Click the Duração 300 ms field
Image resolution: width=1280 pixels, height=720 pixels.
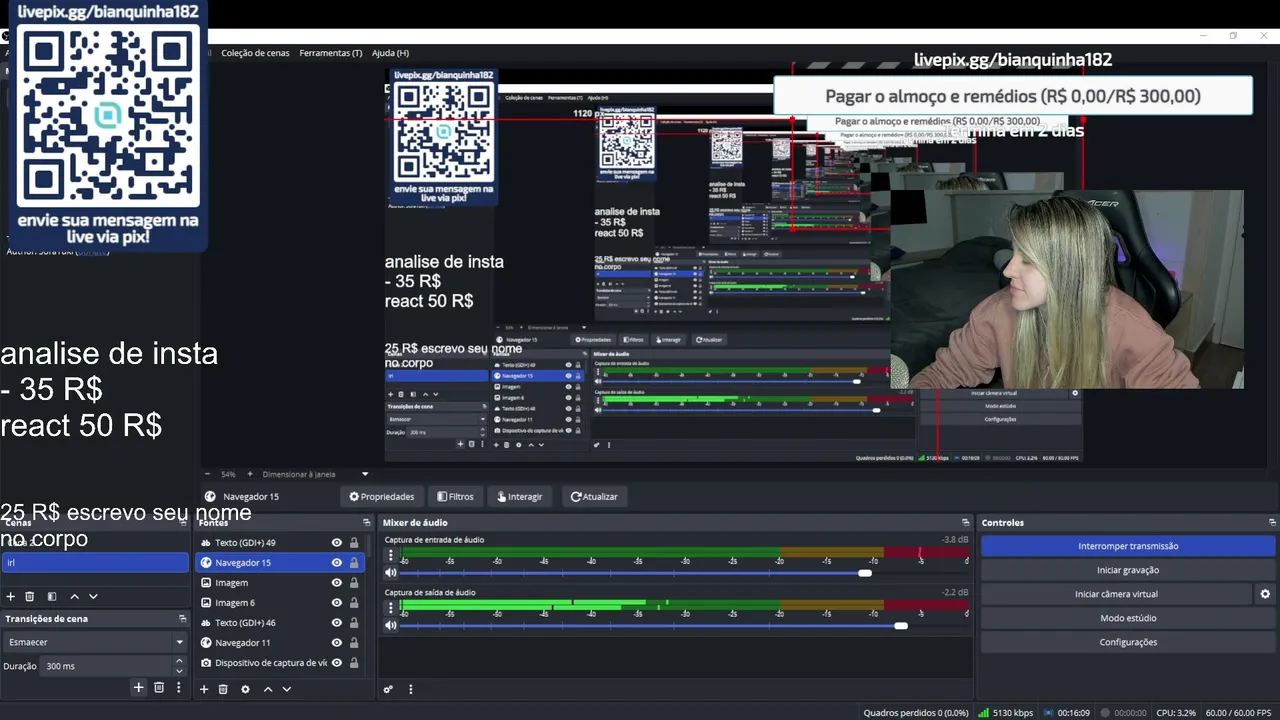[108, 666]
